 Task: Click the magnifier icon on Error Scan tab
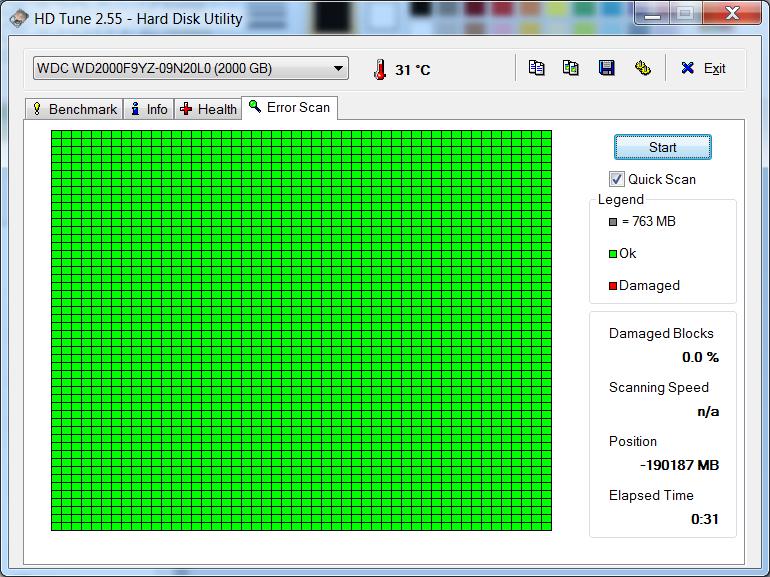(255, 107)
